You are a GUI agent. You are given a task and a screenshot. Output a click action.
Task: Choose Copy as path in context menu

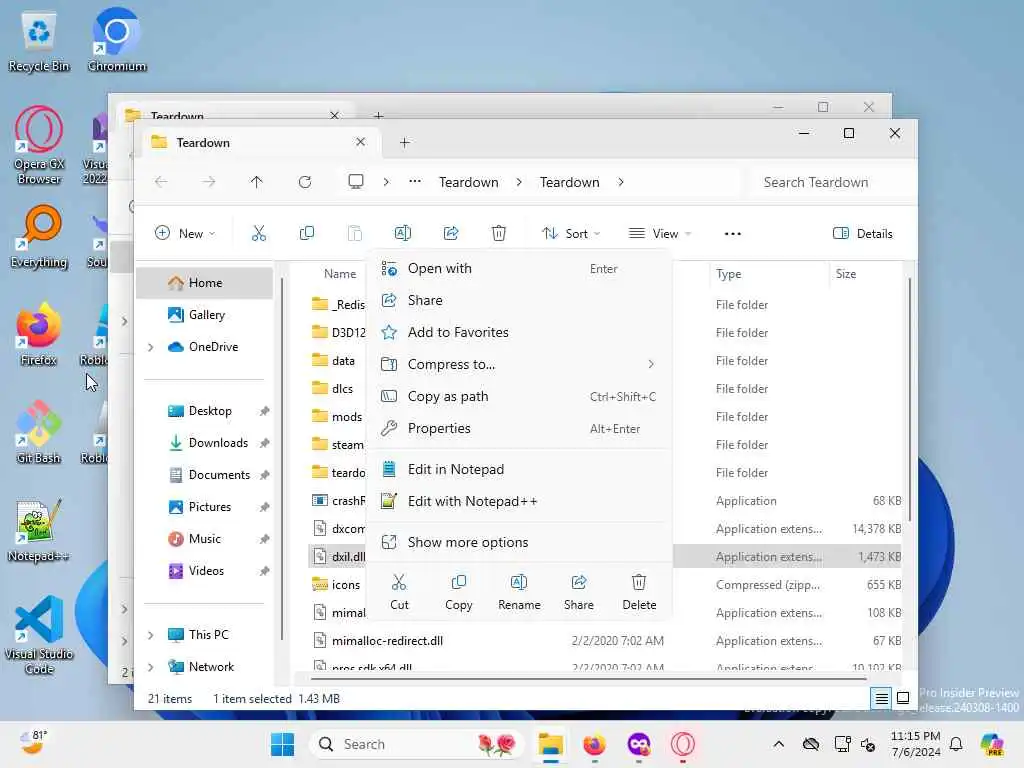click(x=519, y=396)
